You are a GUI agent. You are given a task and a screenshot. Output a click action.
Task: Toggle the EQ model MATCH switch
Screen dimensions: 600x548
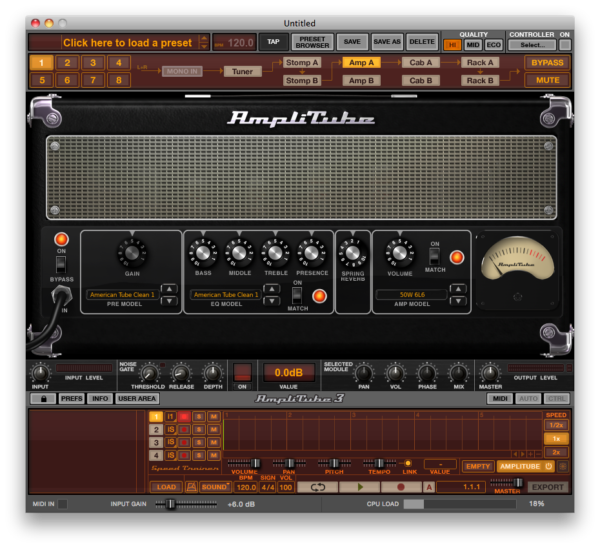point(297,295)
